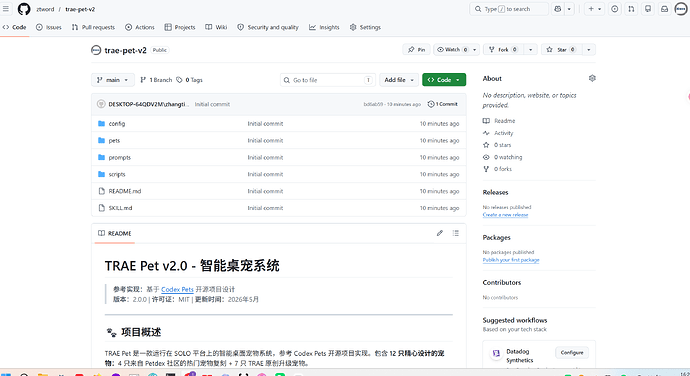This screenshot has width=690, height=376.
Task: Open the 1 Commit history link
Action: click(x=443, y=104)
